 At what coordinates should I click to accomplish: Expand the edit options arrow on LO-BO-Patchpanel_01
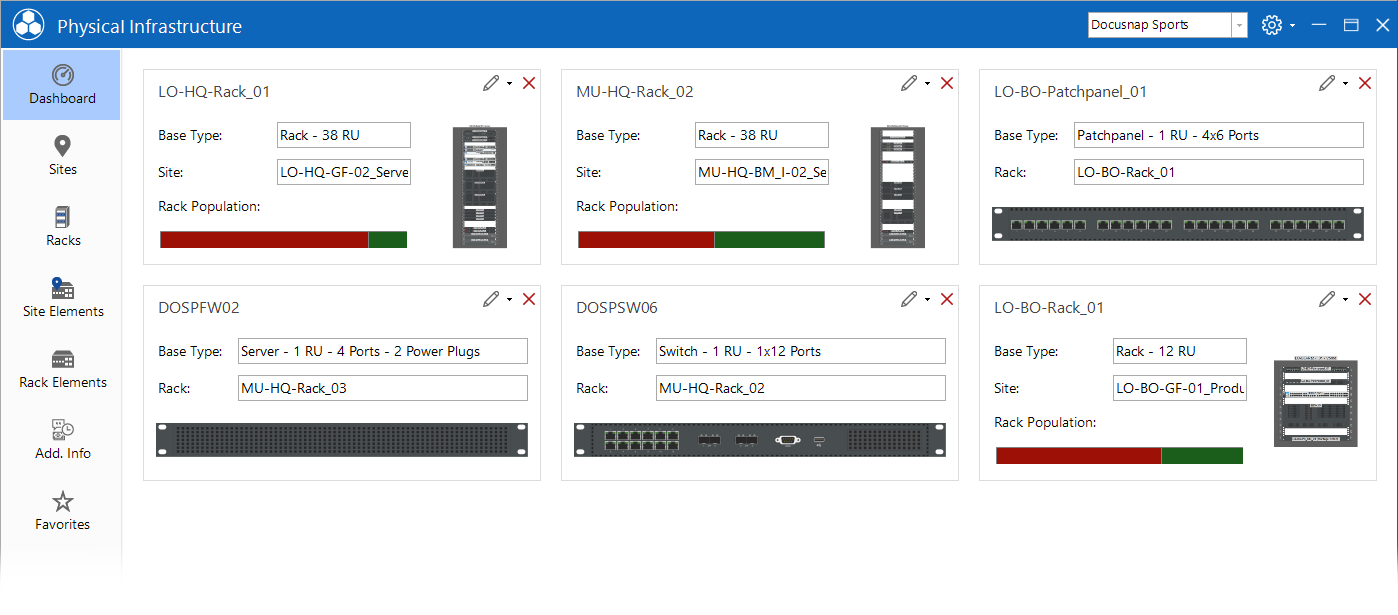coord(1345,84)
